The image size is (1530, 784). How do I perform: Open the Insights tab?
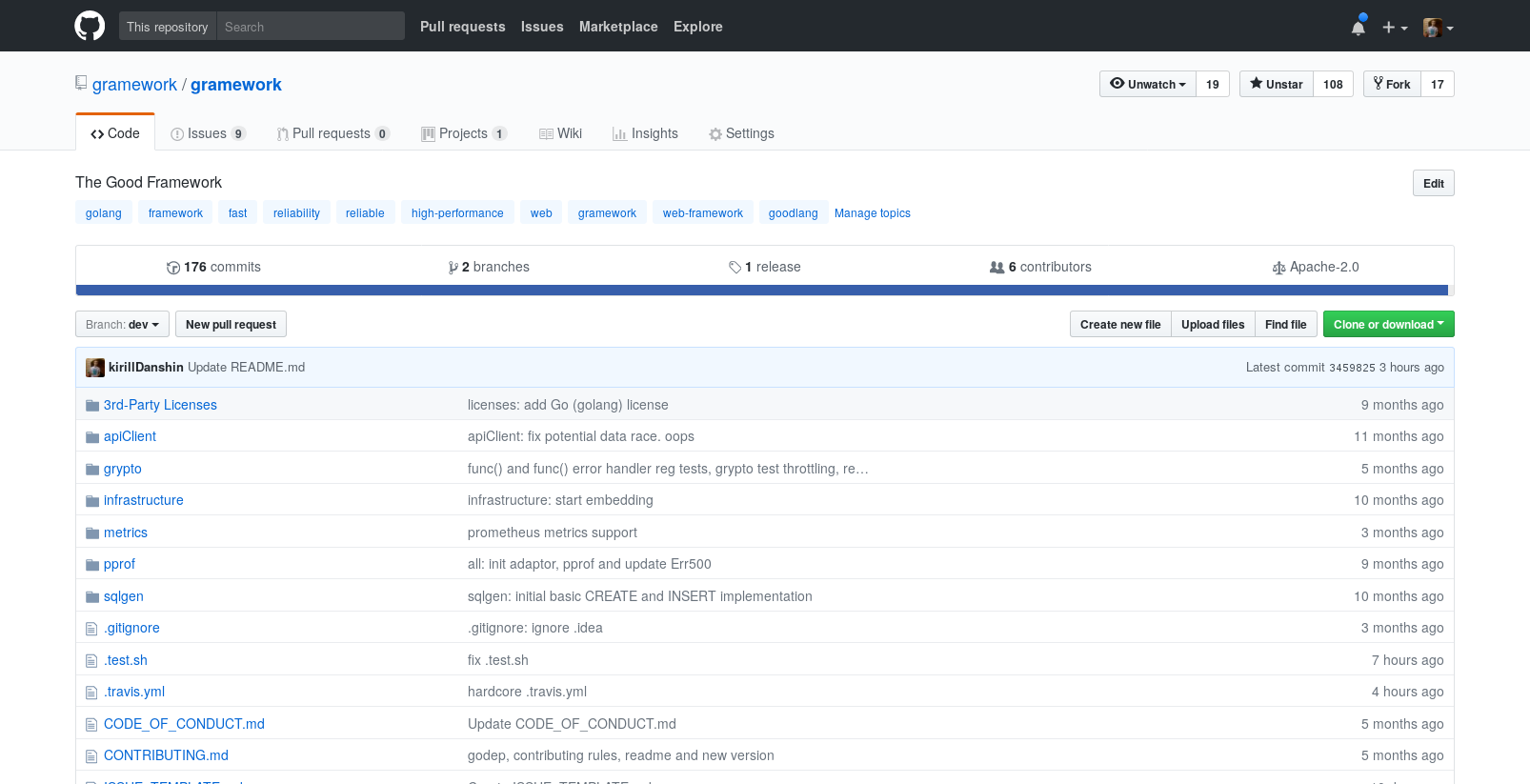pyautogui.click(x=645, y=133)
